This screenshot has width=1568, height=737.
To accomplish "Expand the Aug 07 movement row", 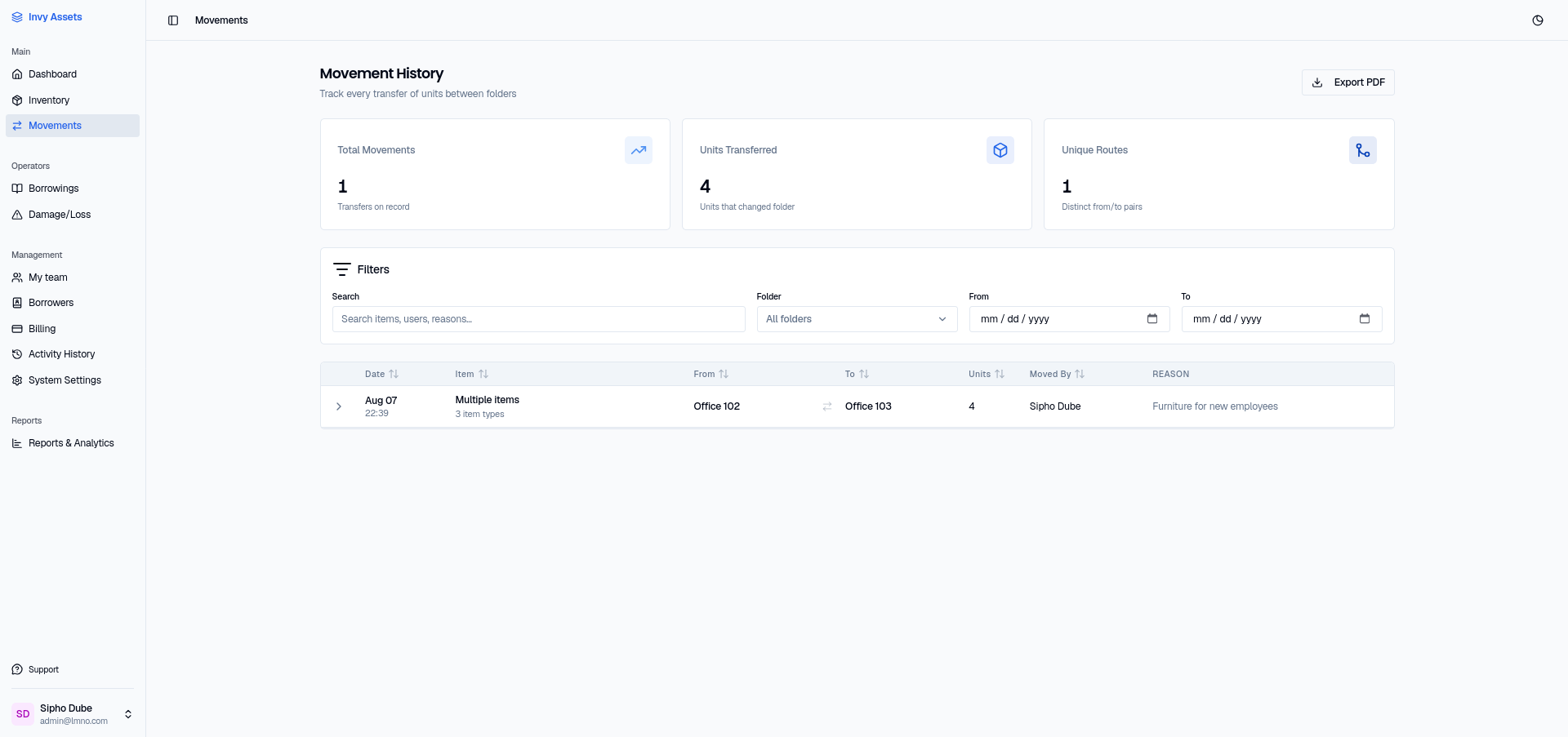I will click(339, 406).
